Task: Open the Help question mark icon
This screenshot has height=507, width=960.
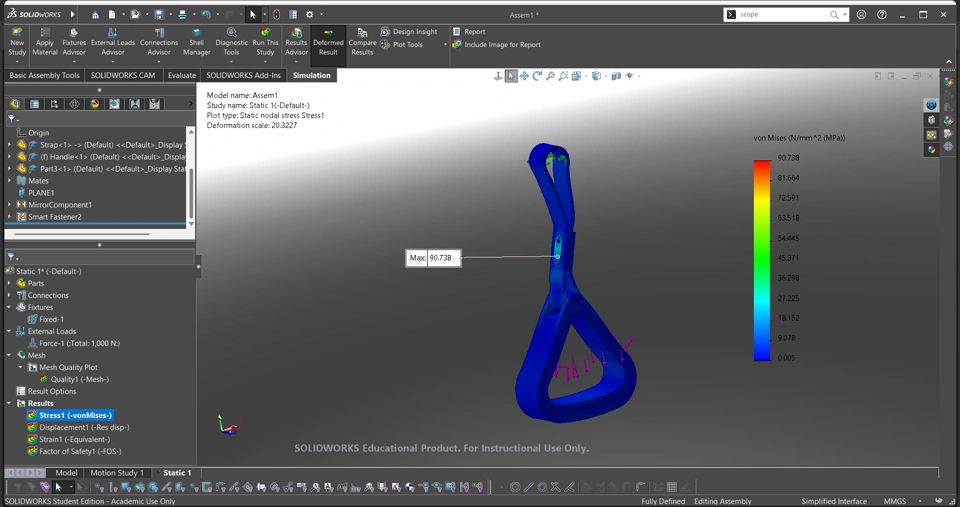Action: 882,15
